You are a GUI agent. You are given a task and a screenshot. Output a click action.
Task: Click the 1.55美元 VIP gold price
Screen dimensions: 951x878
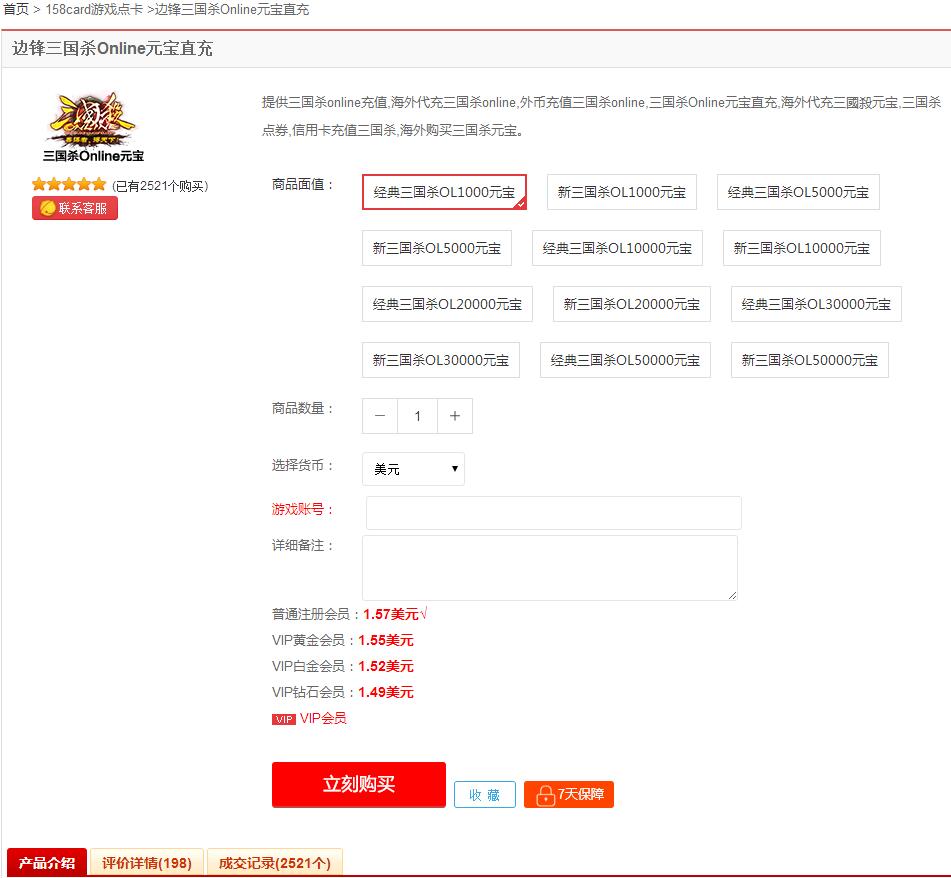[386, 640]
